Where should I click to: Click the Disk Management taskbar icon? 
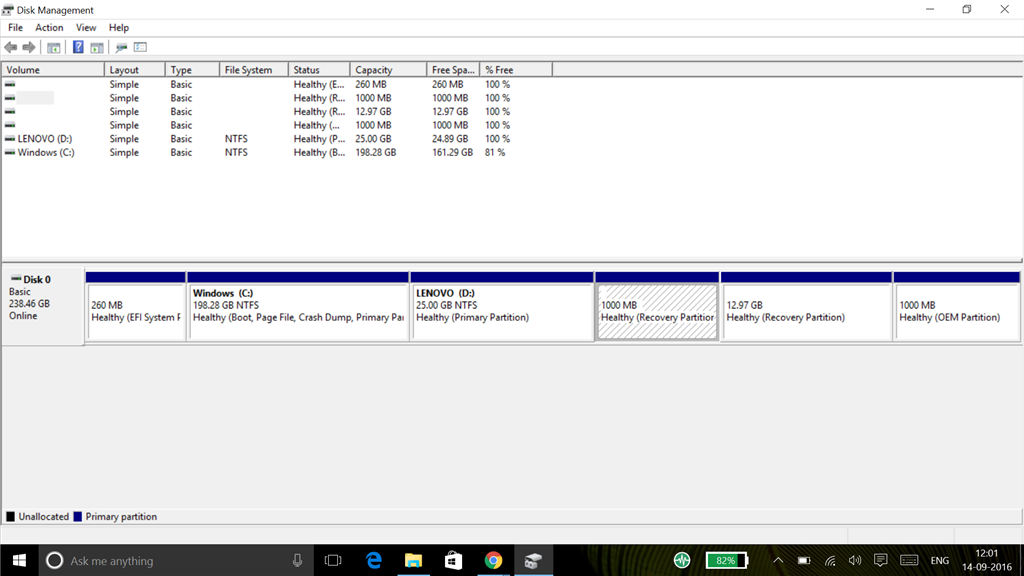534,560
